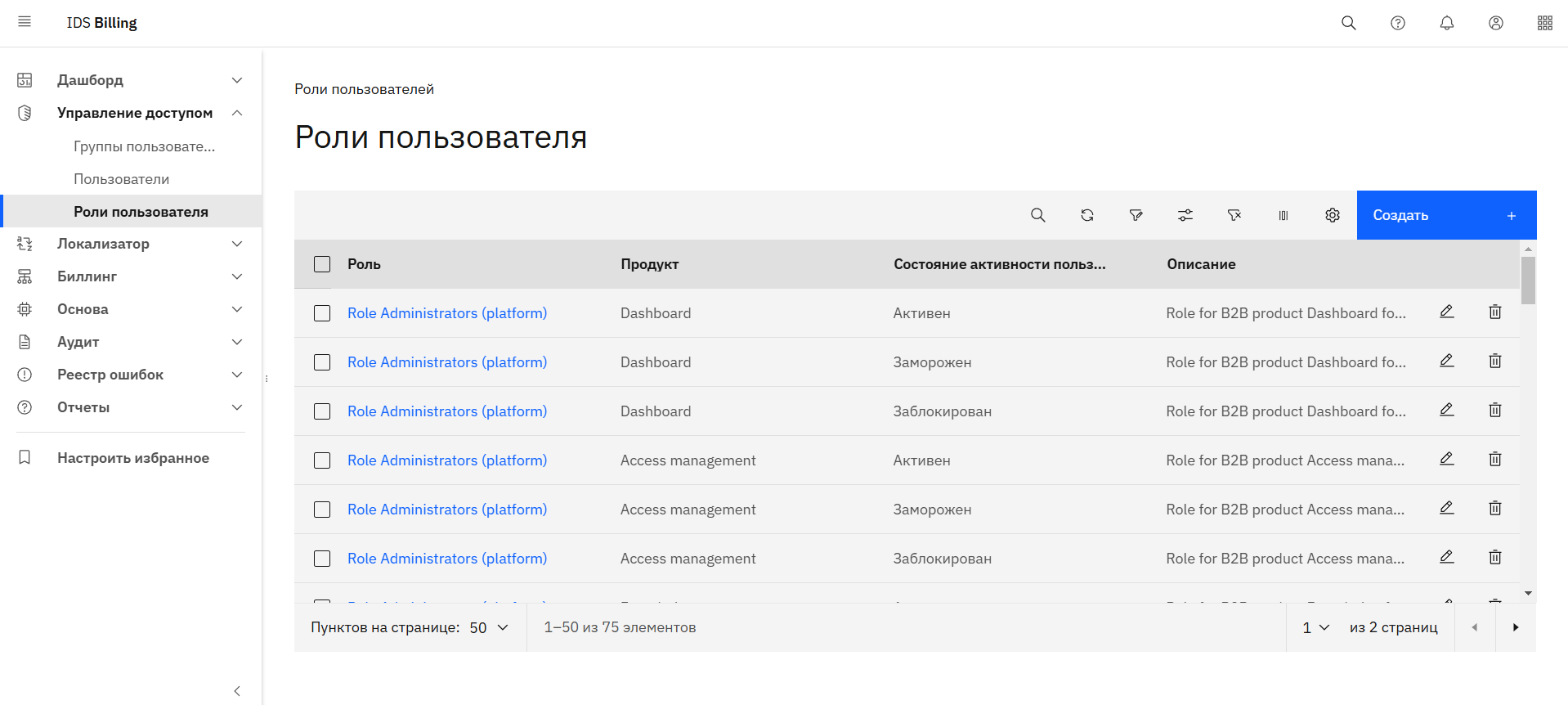Tick checkbox for blocked Access management role
Image resolution: width=1568 pixels, height=705 pixels.
pyautogui.click(x=322, y=559)
